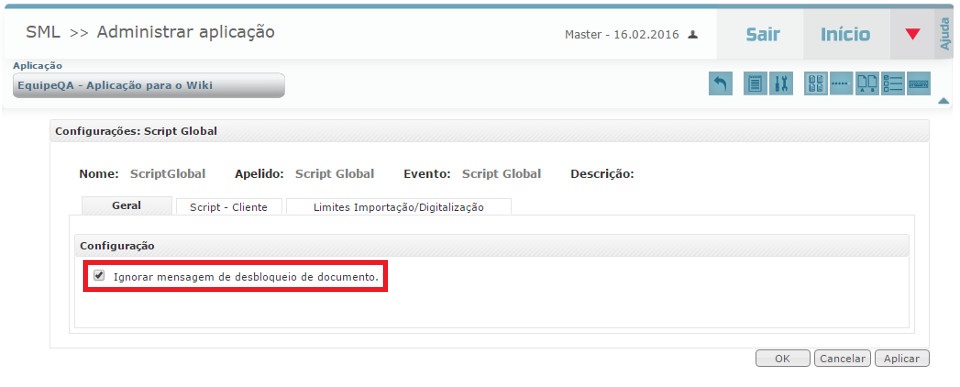Switch to the Geral tab
Screen dimensions: 960x387
pos(127,206)
